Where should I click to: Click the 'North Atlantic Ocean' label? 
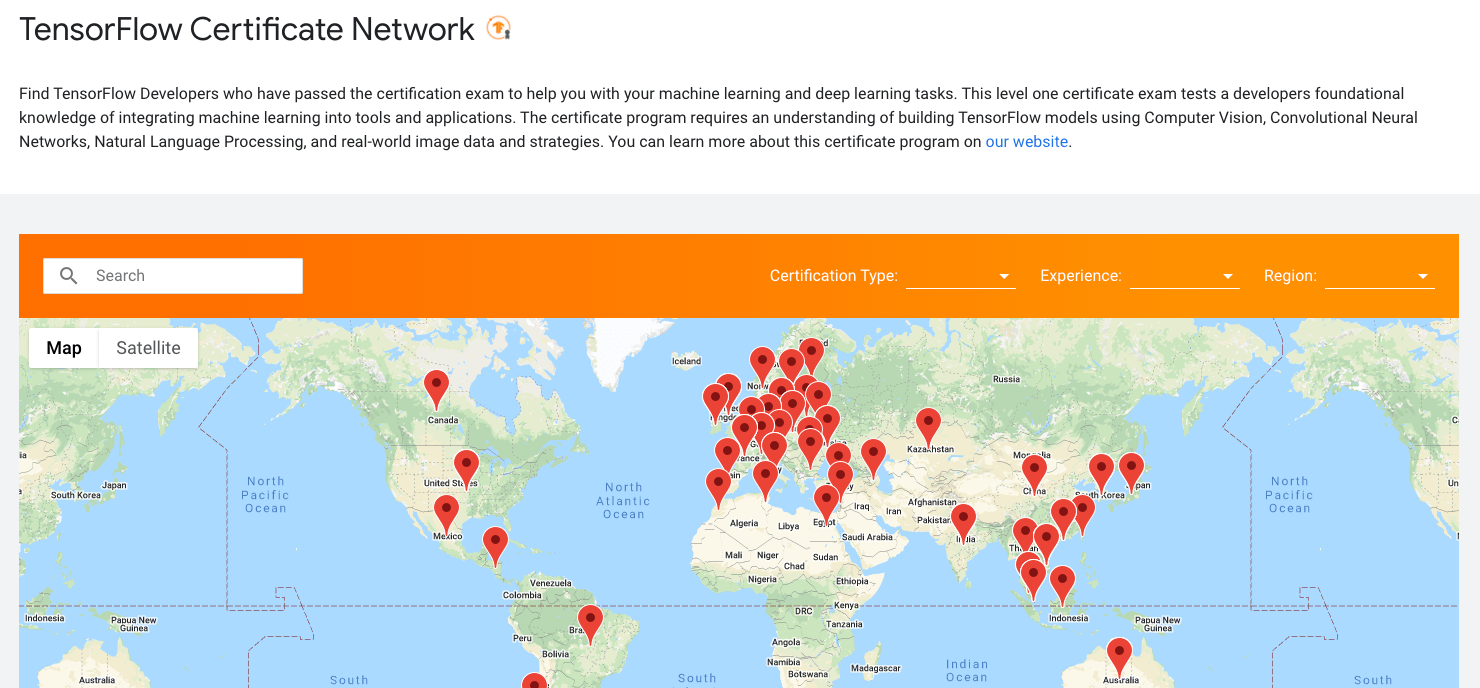coord(624,501)
